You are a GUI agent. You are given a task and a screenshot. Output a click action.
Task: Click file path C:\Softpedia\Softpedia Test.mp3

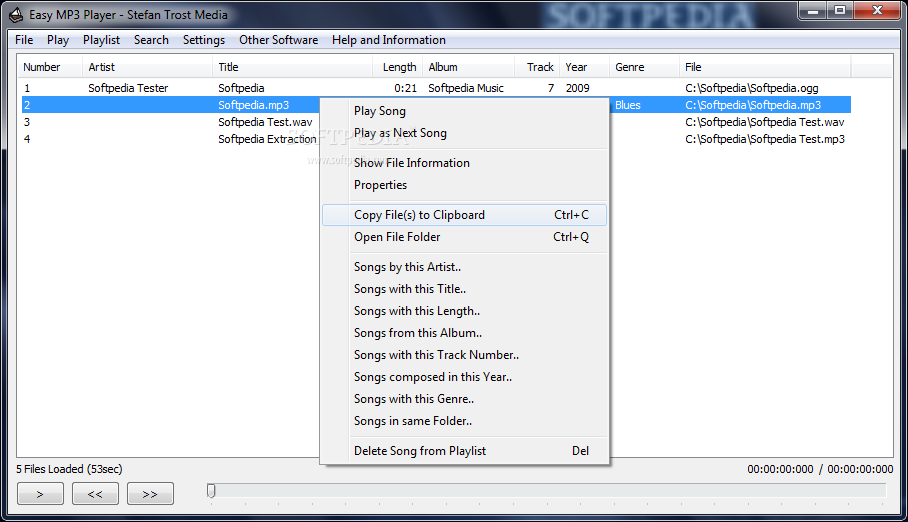(765, 139)
